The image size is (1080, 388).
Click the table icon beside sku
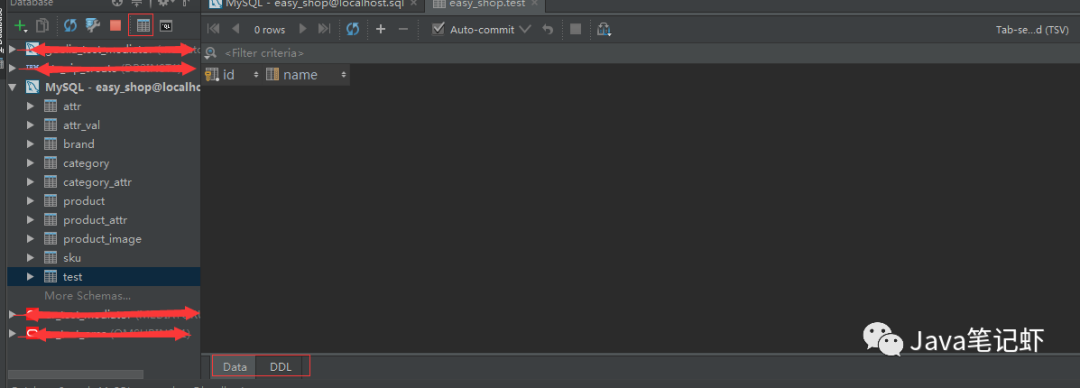[x=50, y=258]
